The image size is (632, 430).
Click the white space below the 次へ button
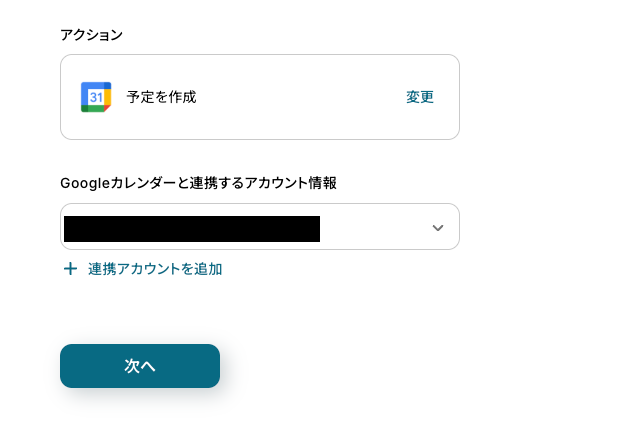point(140,410)
